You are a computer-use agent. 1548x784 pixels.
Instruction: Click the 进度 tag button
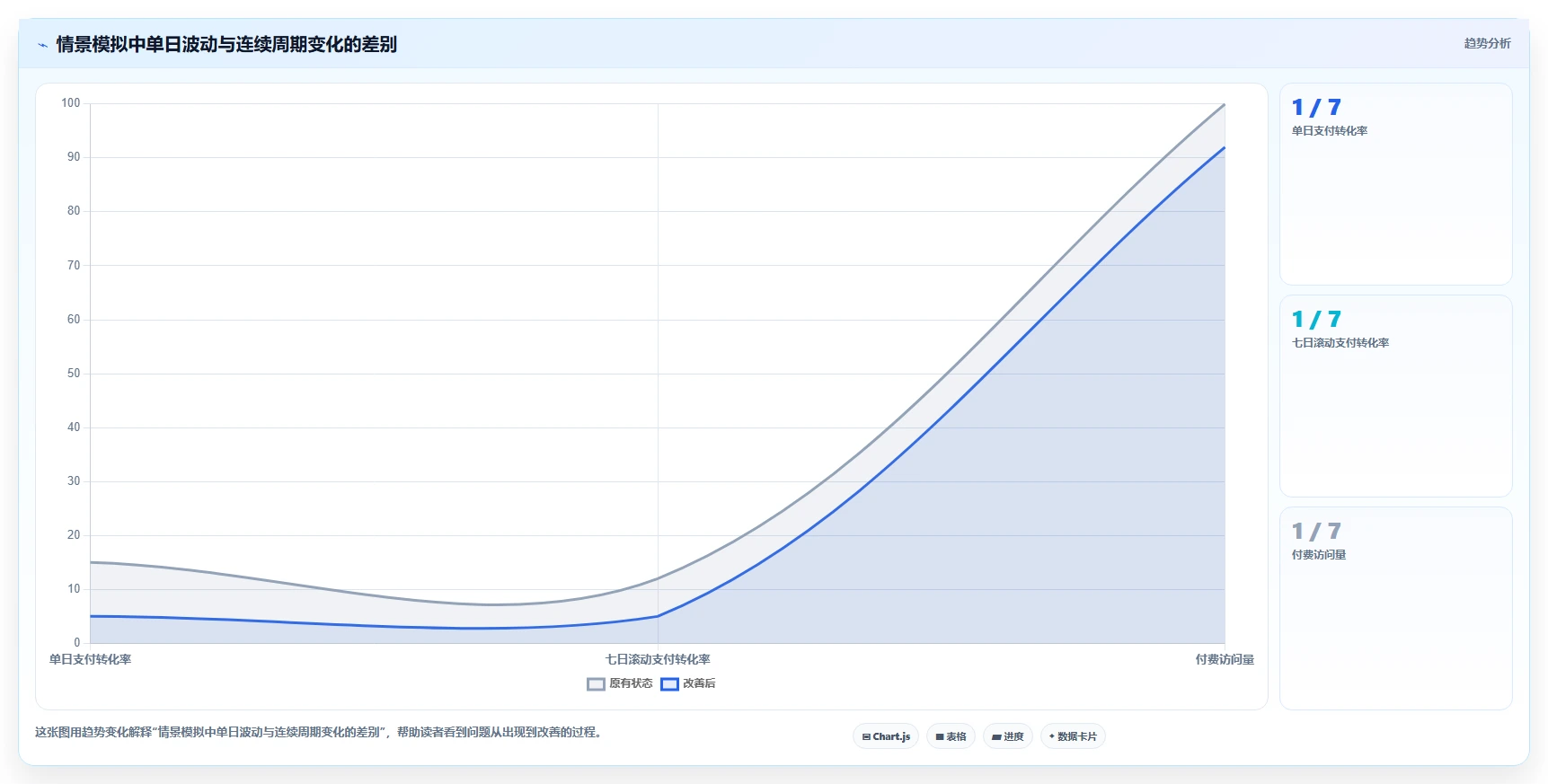click(1008, 736)
